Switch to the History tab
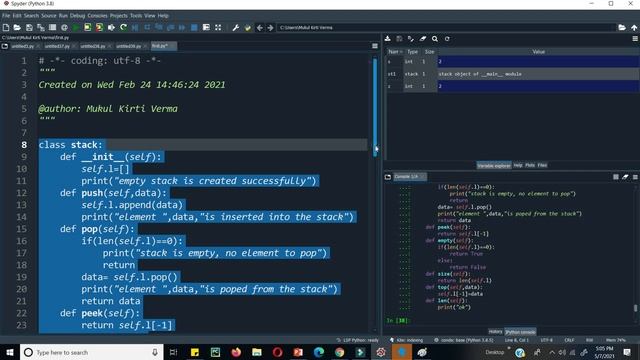Viewport: 640px width, 360px height. pos(495,331)
